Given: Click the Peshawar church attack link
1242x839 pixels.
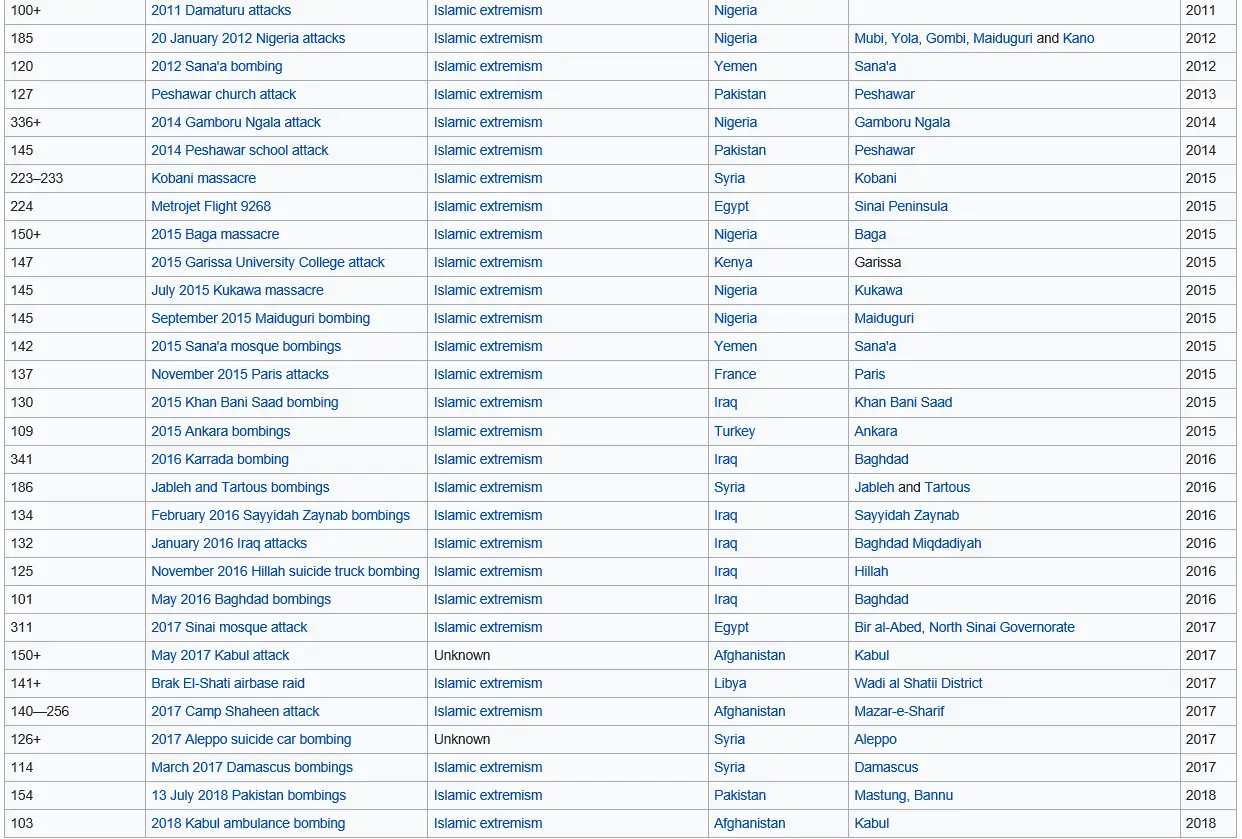Looking at the screenshot, I should point(224,94).
